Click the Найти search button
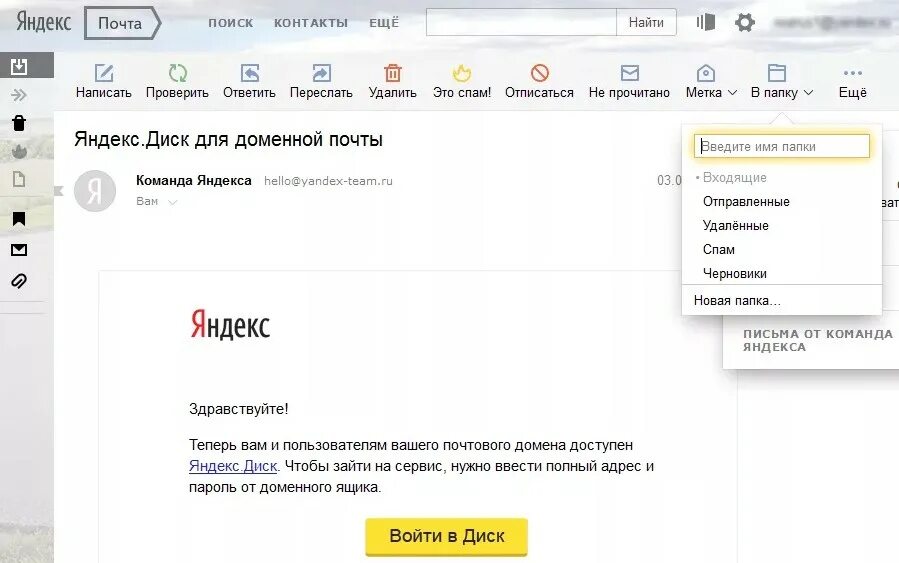This screenshot has width=899, height=563. (646, 22)
